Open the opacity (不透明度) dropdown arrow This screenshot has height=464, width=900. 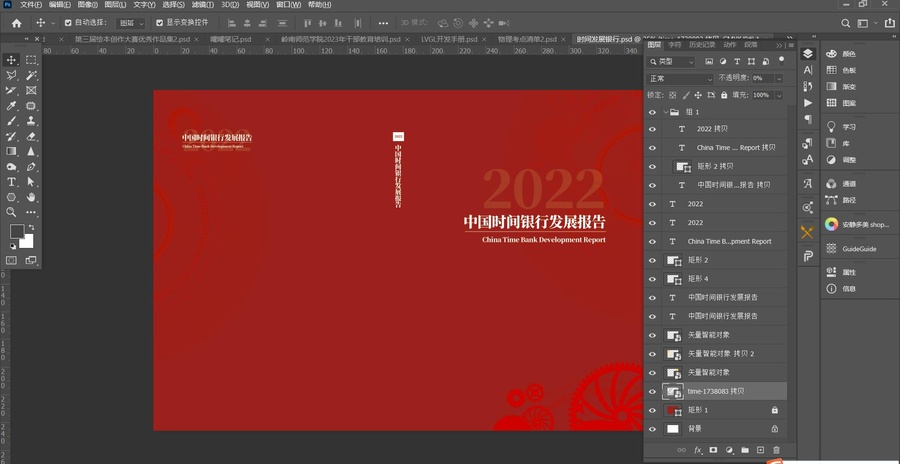point(779,79)
